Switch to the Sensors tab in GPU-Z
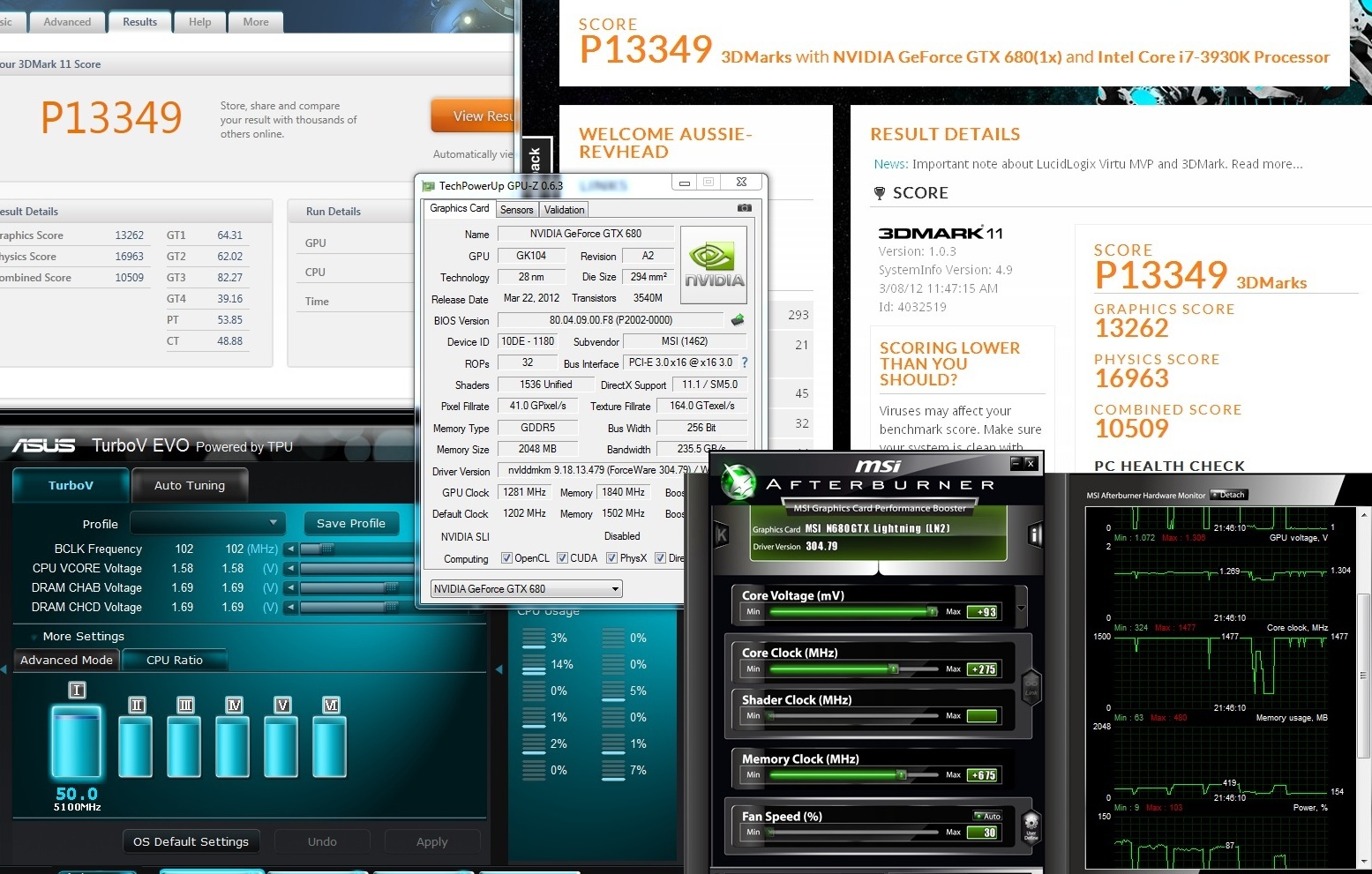The width and height of the screenshot is (1372, 874). point(516,210)
